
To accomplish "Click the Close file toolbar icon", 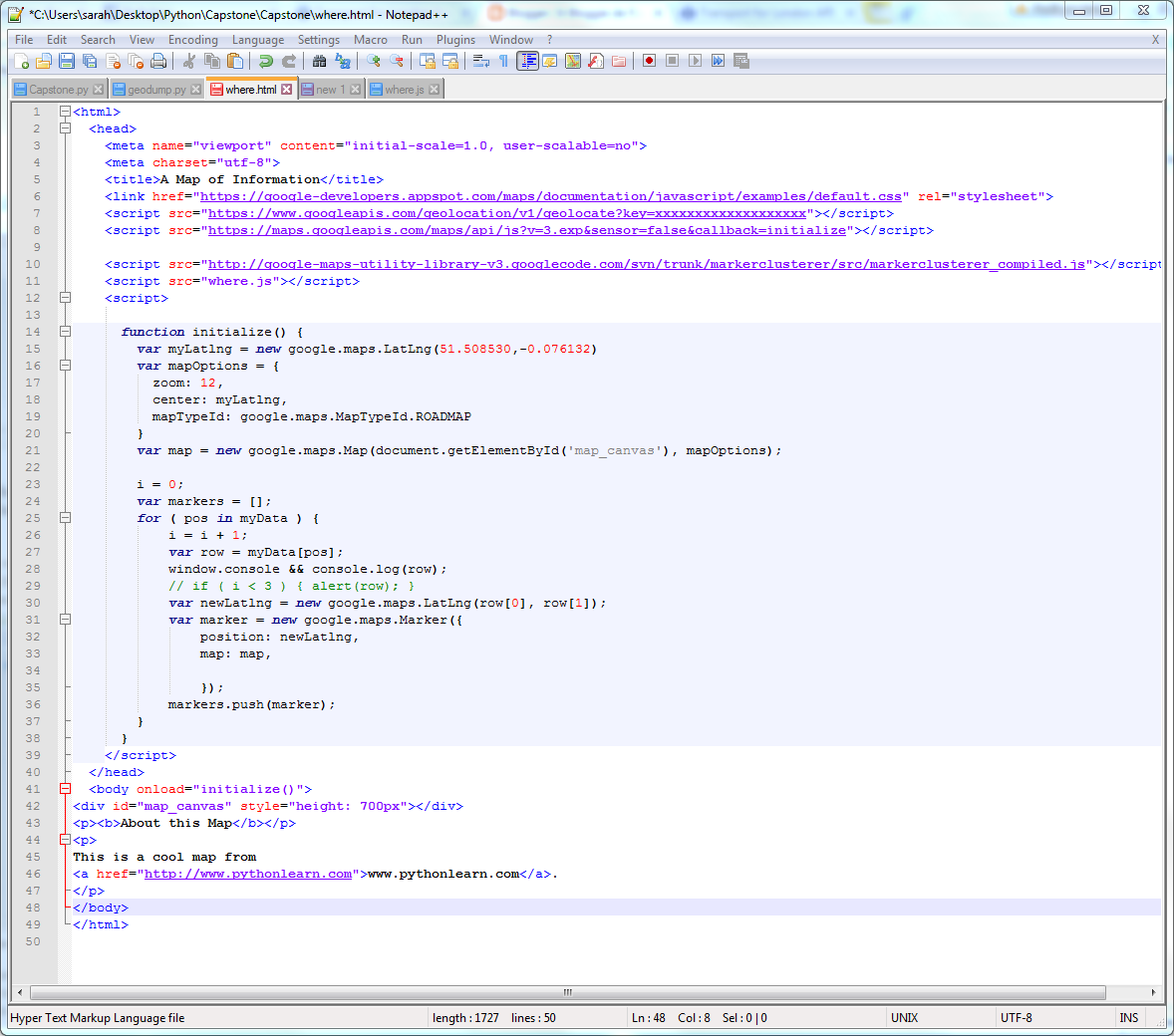I will 113,62.
